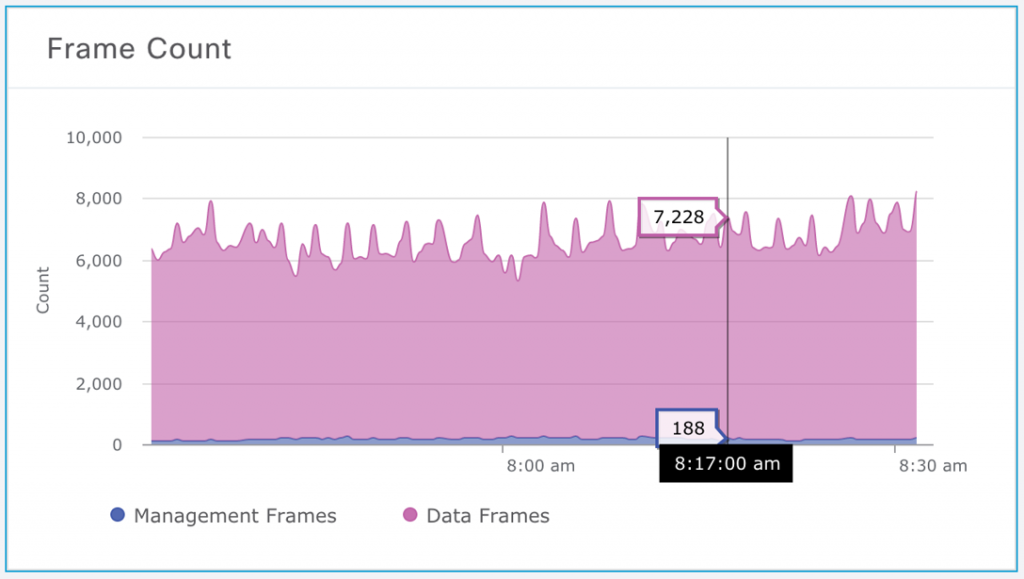The width and height of the screenshot is (1024, 579).
Task: Toggle the Management Frames legend label
Action: tap(235, 516)
